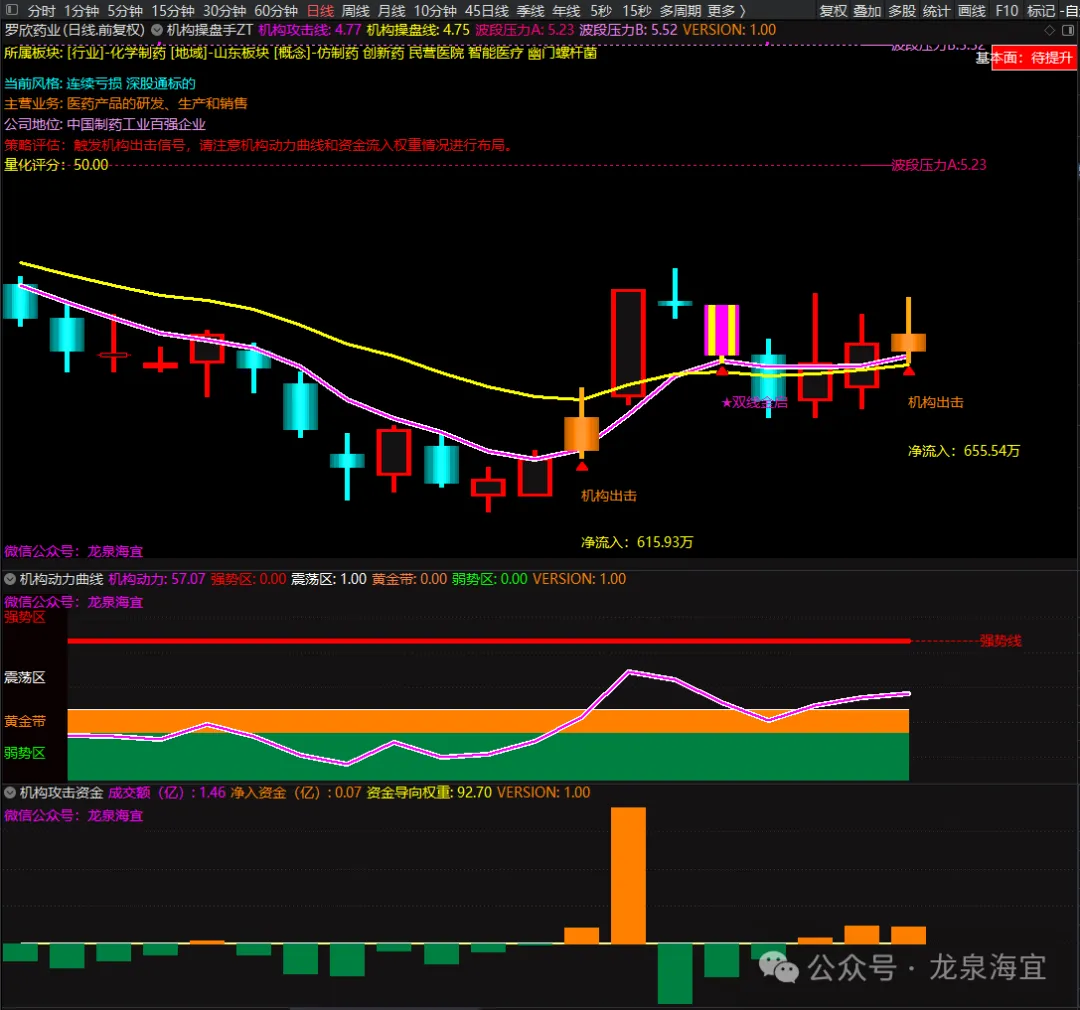Click the 统计 toolbar button

point(937,11)
